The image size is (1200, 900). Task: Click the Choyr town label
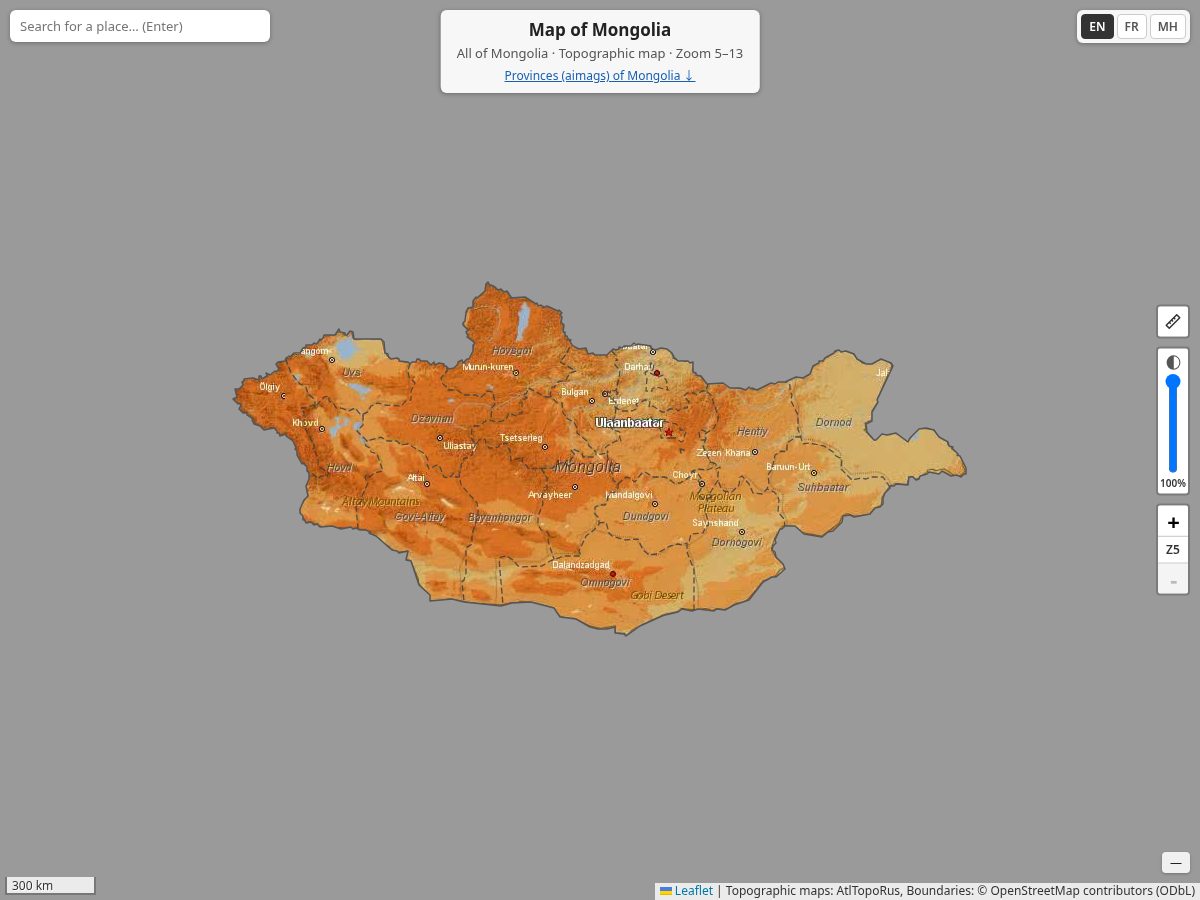point(684,475)
